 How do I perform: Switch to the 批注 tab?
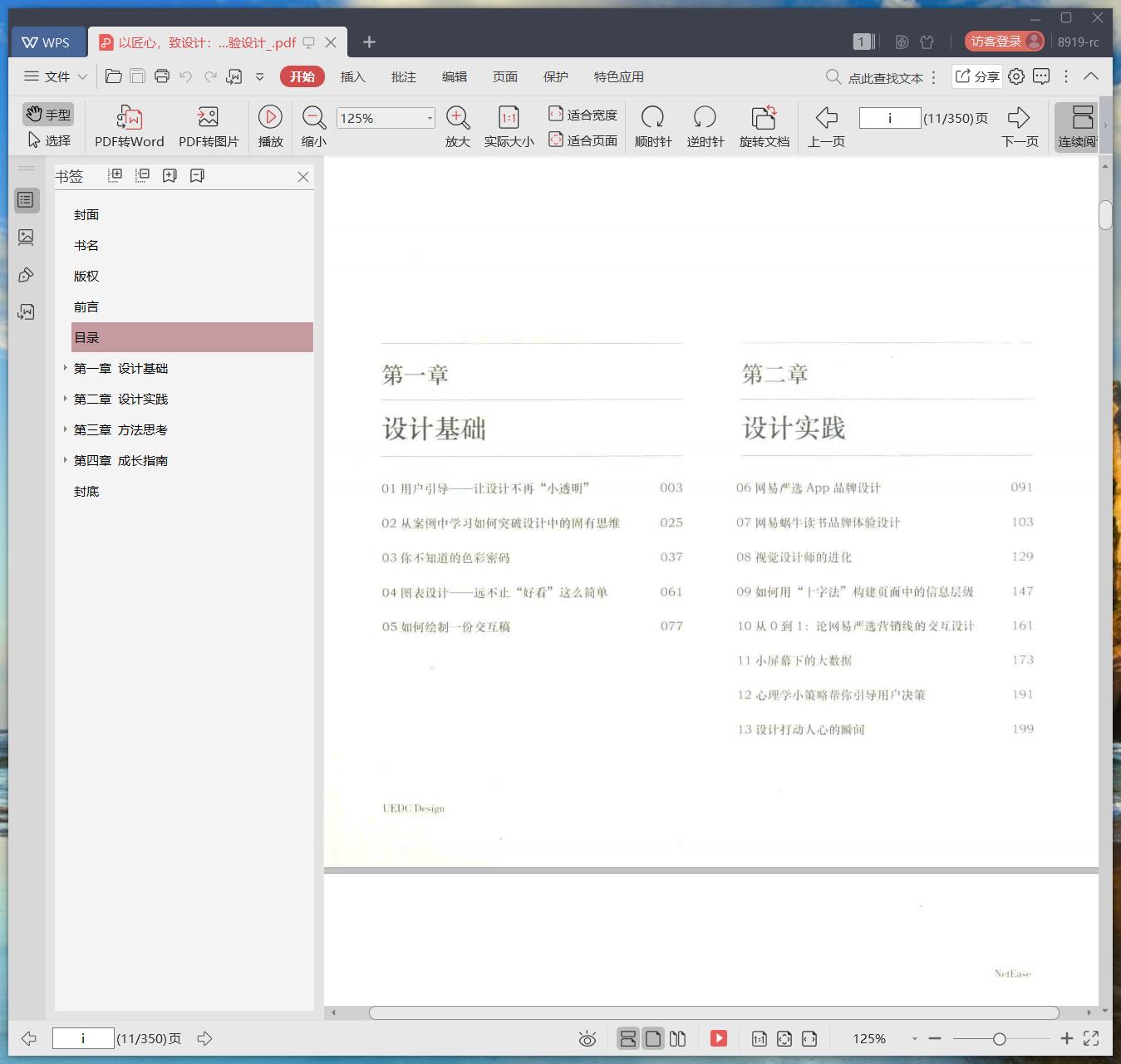point(403,76)
